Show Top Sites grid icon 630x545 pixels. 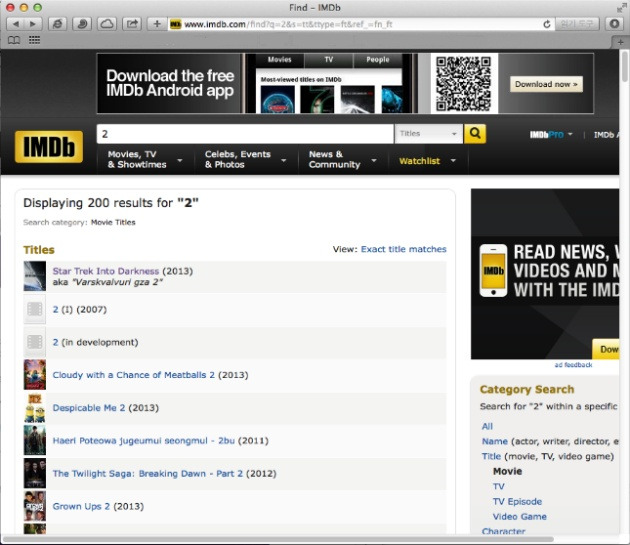[35, 40]
